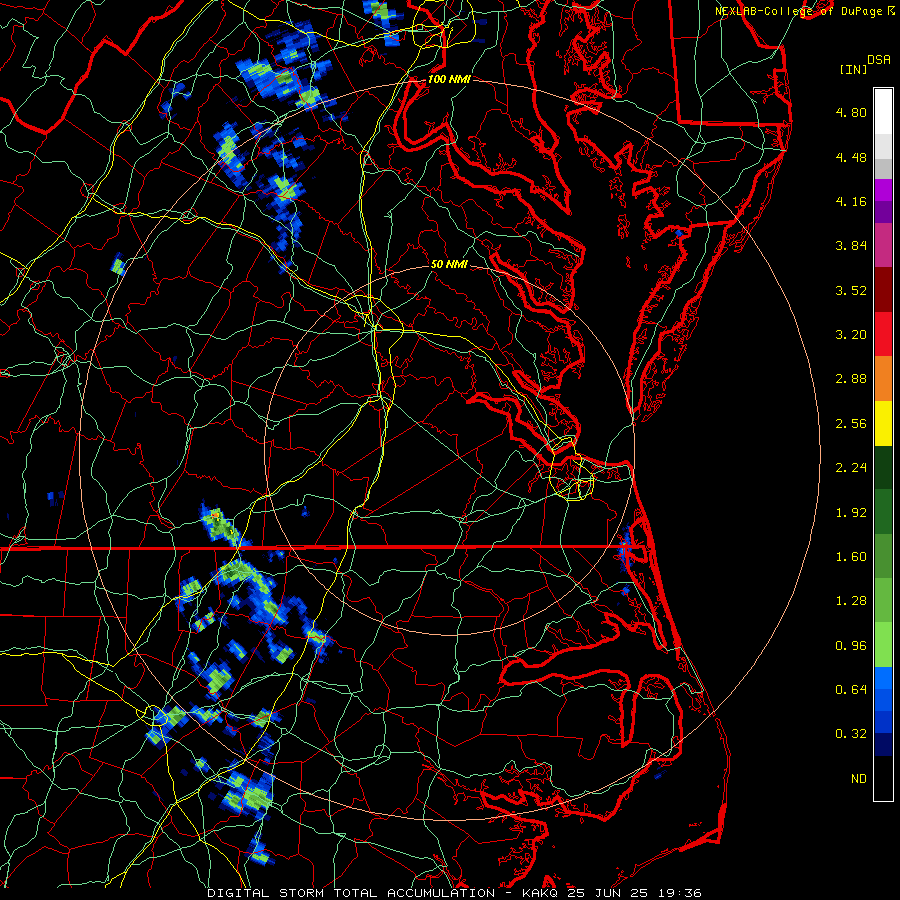Pick the white swatch atop the legend
900x900 pixels.
pyautogui.click(x=883, y=112)
